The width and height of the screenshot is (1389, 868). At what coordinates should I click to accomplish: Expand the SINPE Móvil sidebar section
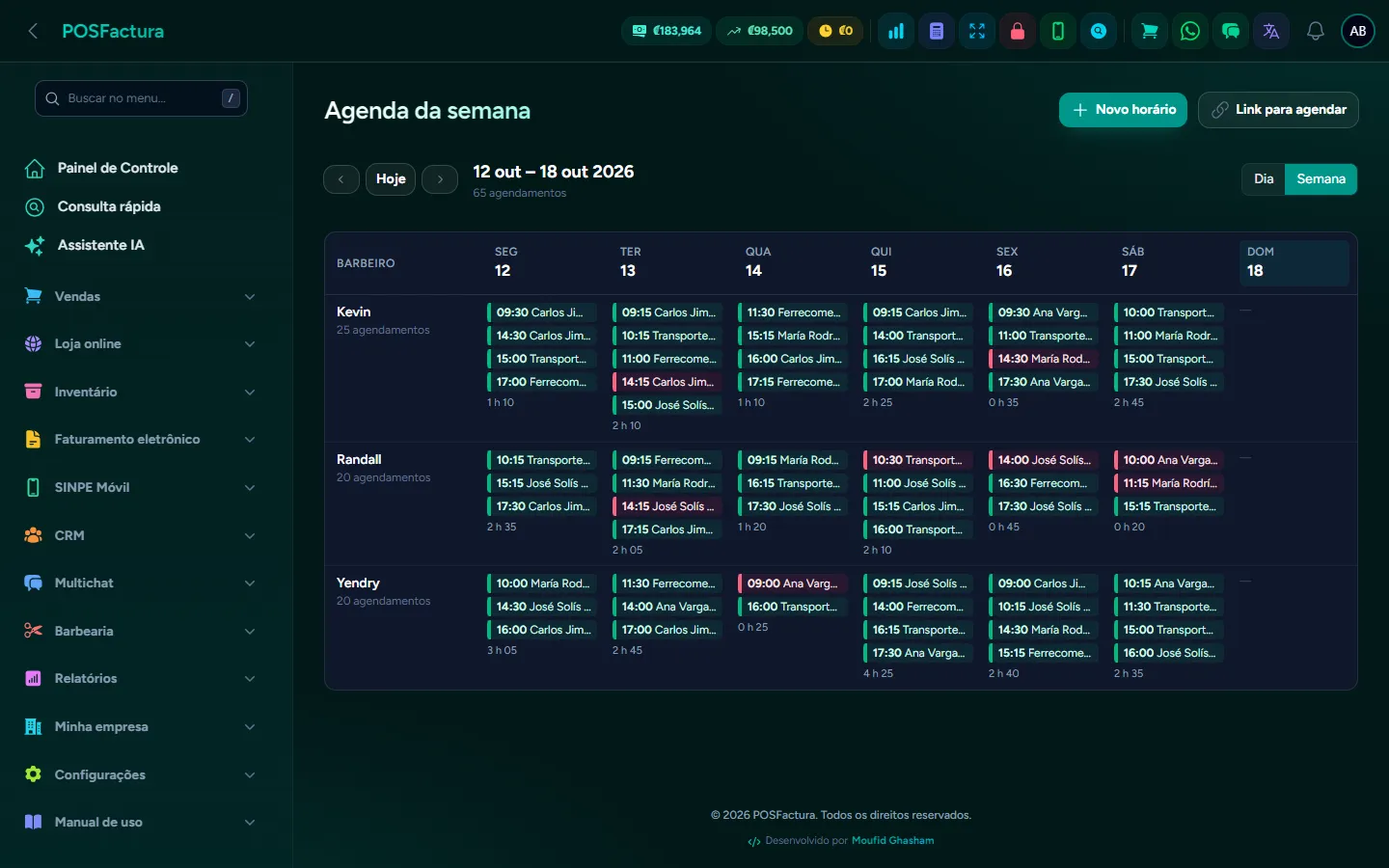[141, 487]
